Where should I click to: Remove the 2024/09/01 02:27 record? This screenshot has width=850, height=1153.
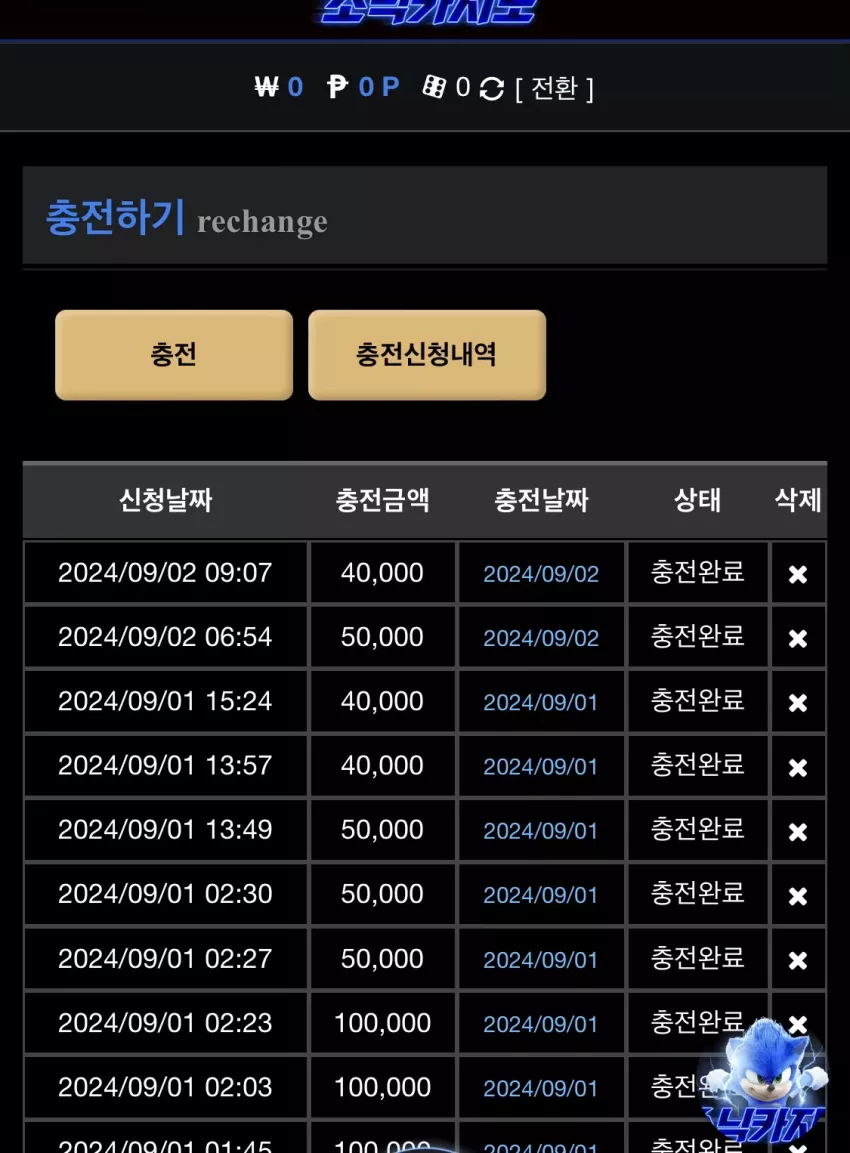coord(798,960)
